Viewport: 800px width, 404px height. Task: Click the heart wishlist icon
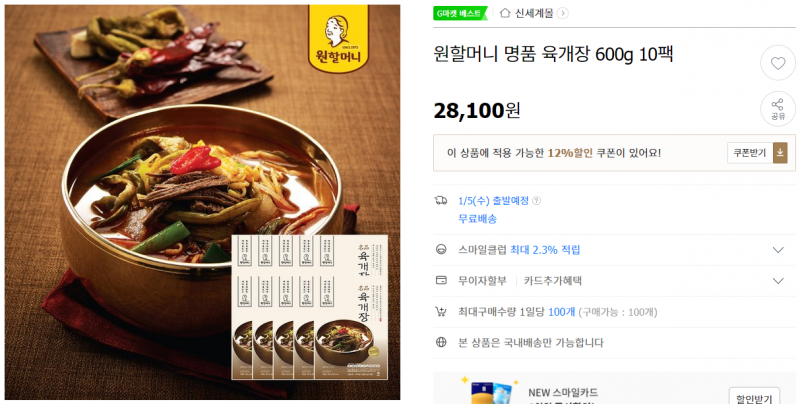[778, 63]
